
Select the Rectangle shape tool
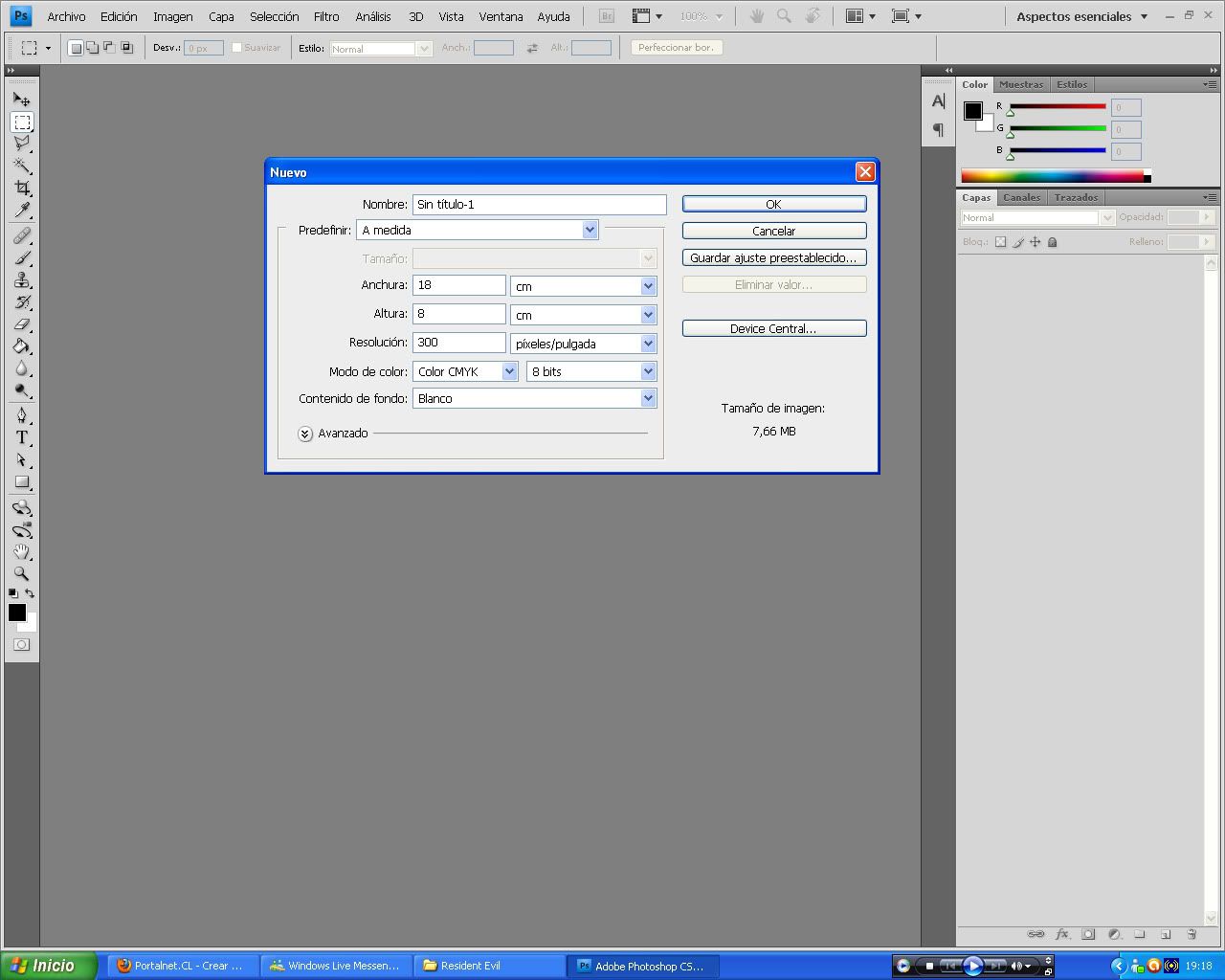(21, 481)
